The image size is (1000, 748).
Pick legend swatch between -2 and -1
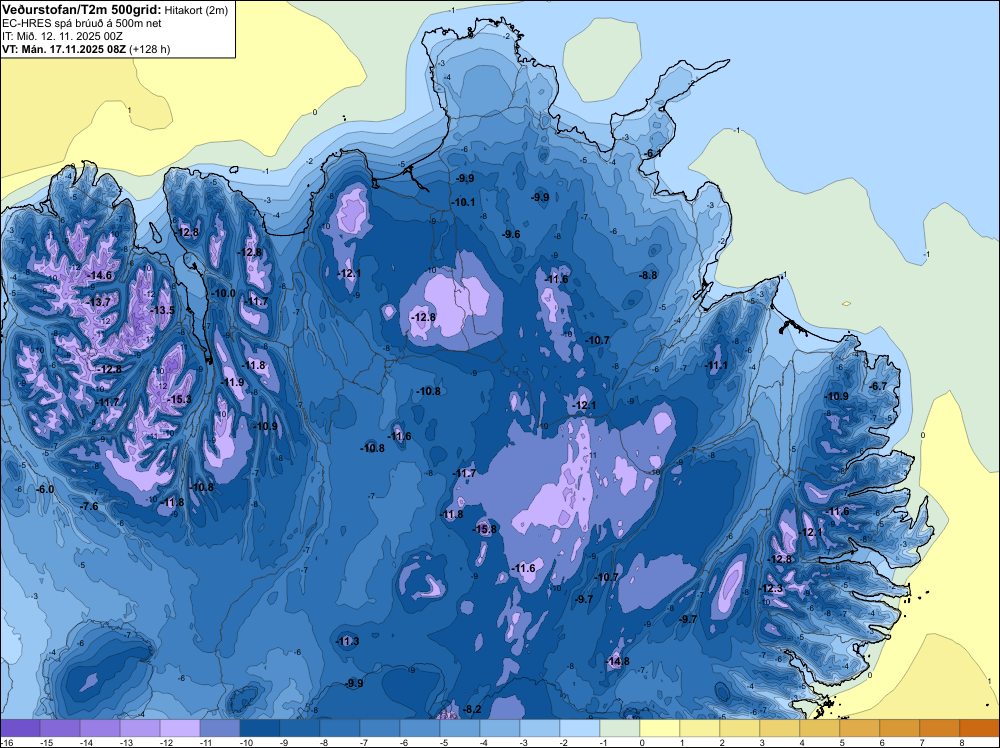click(580, 728)
